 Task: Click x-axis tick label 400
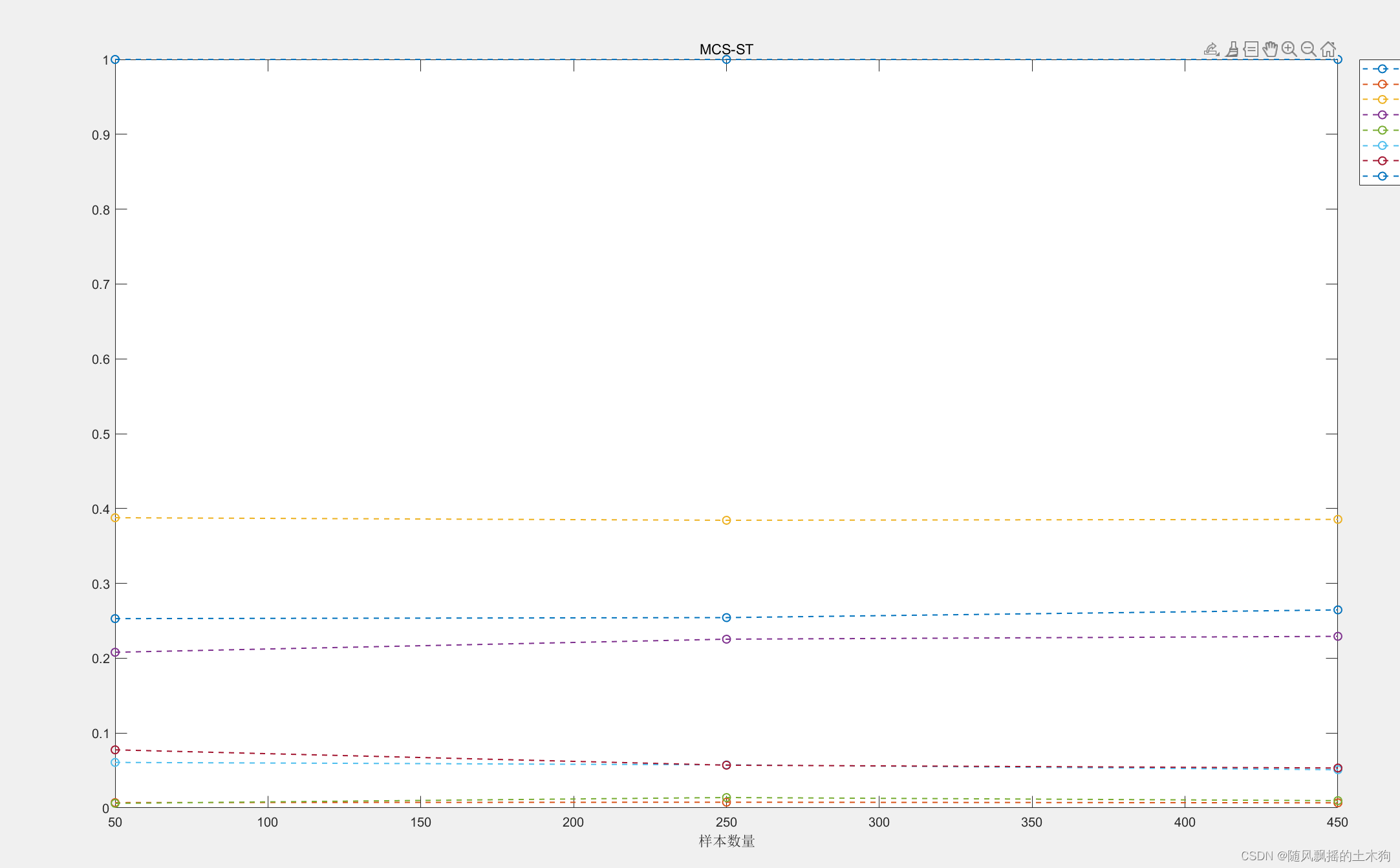click(1185, 822)
